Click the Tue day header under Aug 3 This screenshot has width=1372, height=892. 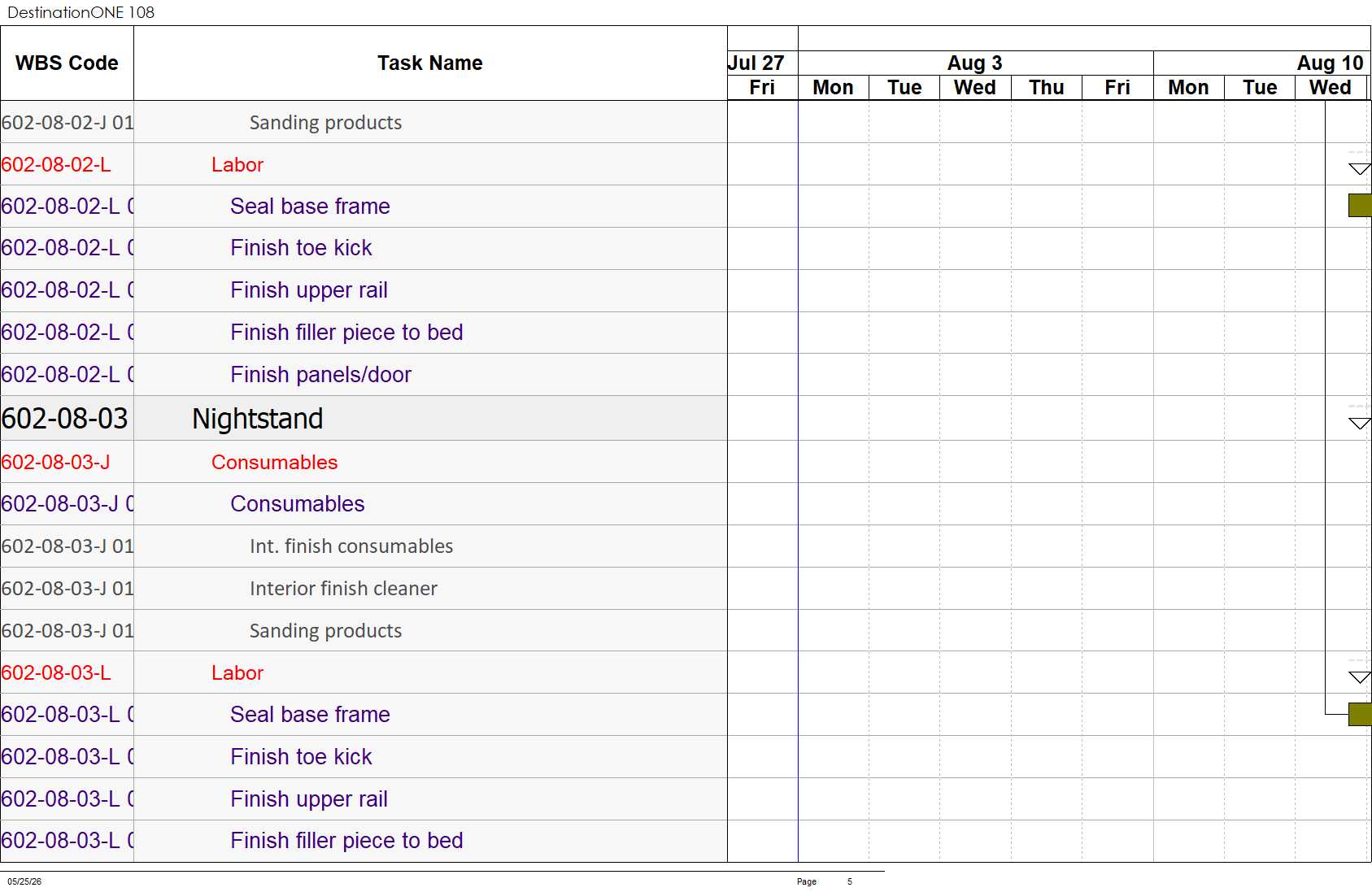point(904,88)
